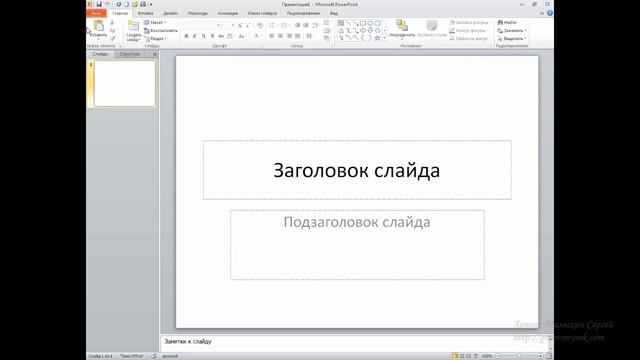Click the font color icon
The height and width of the screenshot is (360, 640).
(x=256, y=36)
